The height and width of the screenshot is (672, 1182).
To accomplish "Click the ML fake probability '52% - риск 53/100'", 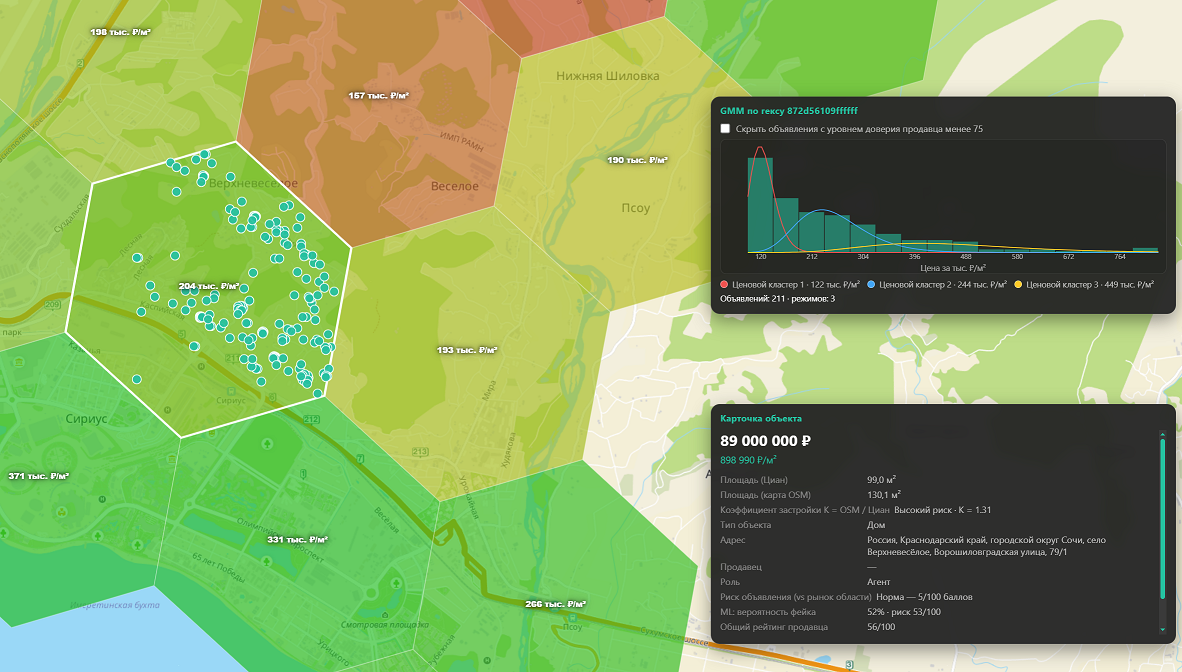I will coord(904,612).
